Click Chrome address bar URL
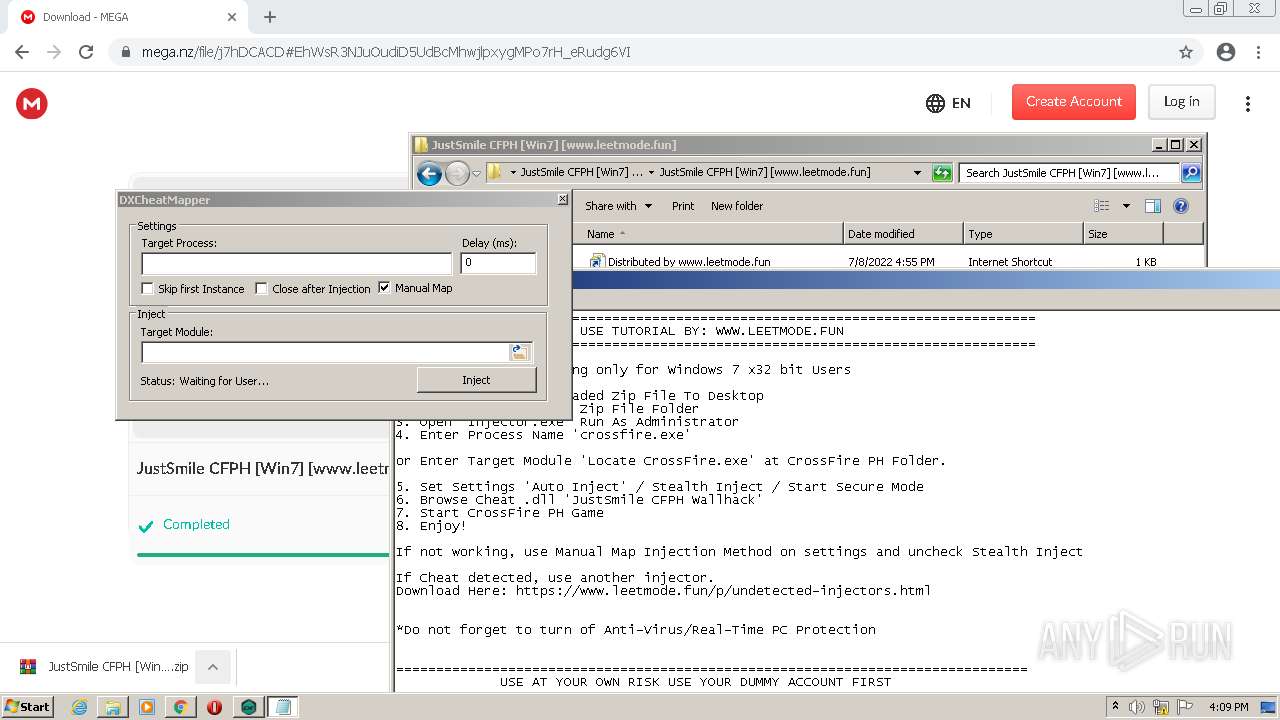 tap(386, 52)
